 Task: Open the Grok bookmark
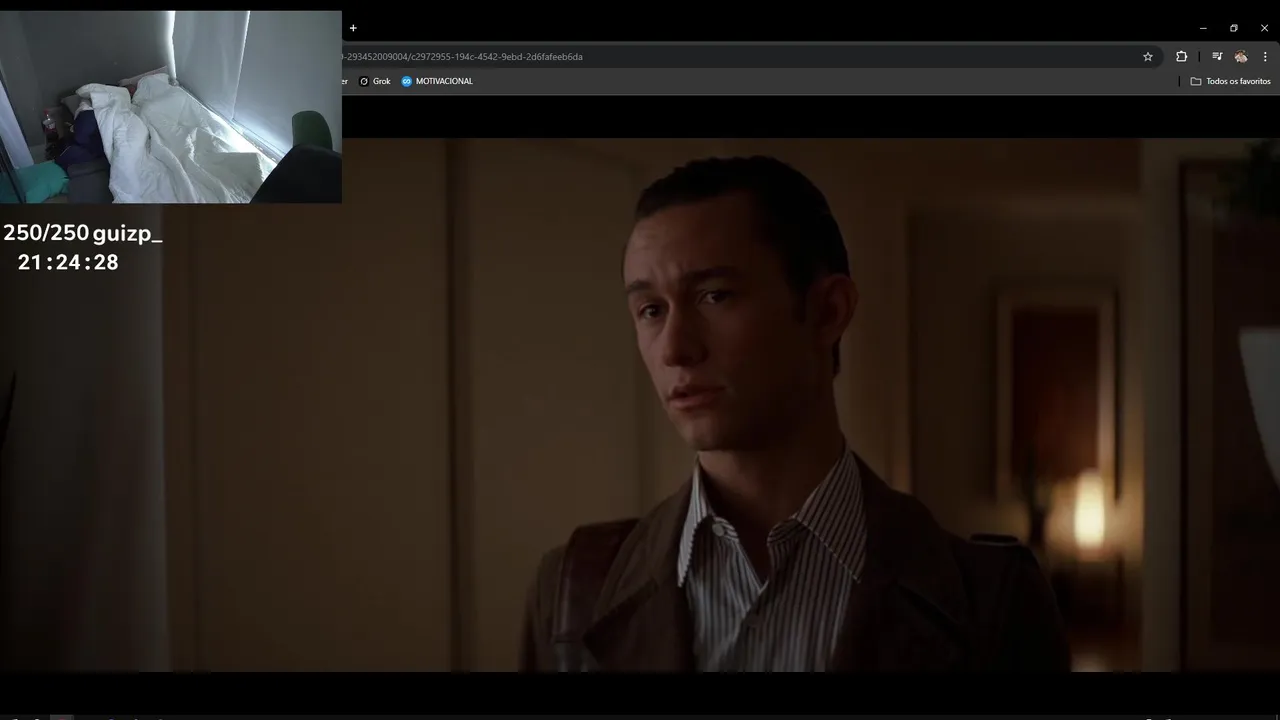[375, 81]
